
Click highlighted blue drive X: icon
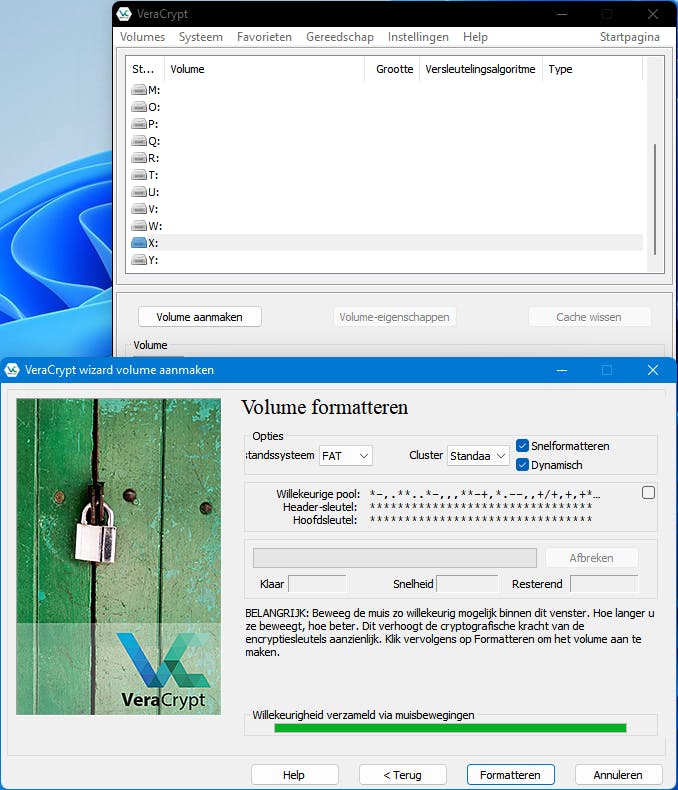coord(139,243)
